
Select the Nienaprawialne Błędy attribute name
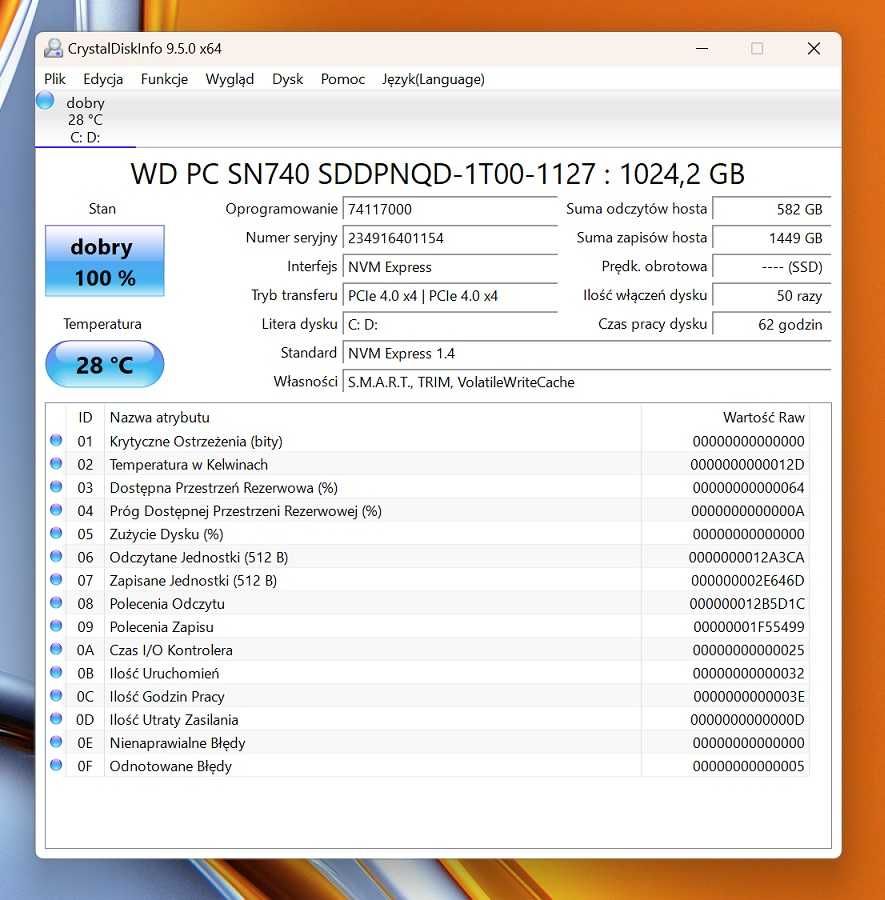[x=177, y=743]
